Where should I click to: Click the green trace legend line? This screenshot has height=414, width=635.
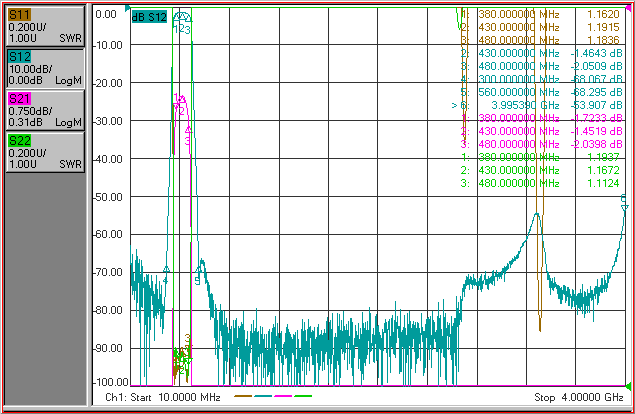(x=303, y=396)
